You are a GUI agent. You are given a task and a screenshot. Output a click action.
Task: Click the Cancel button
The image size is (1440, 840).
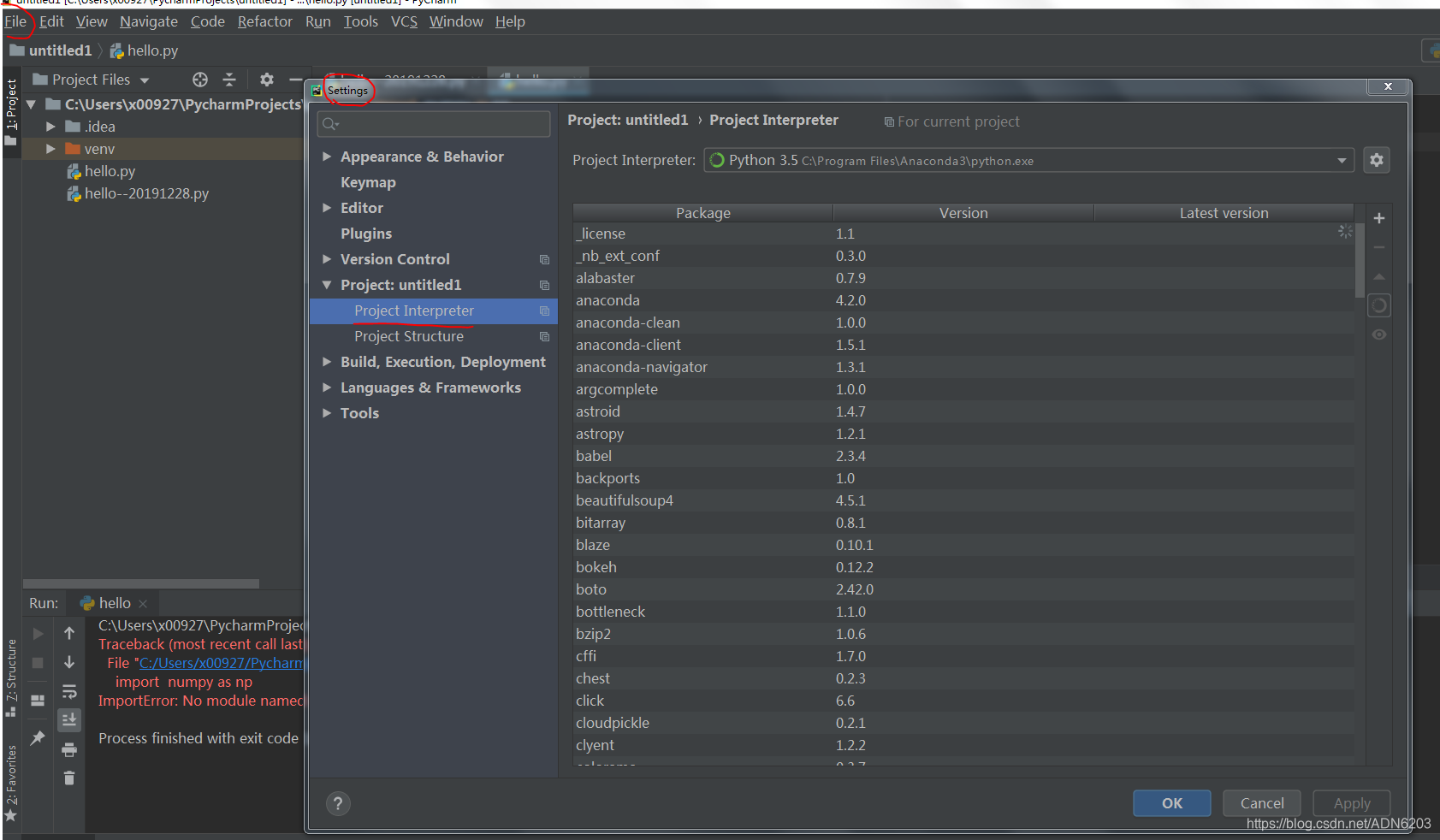[1262, 803]
